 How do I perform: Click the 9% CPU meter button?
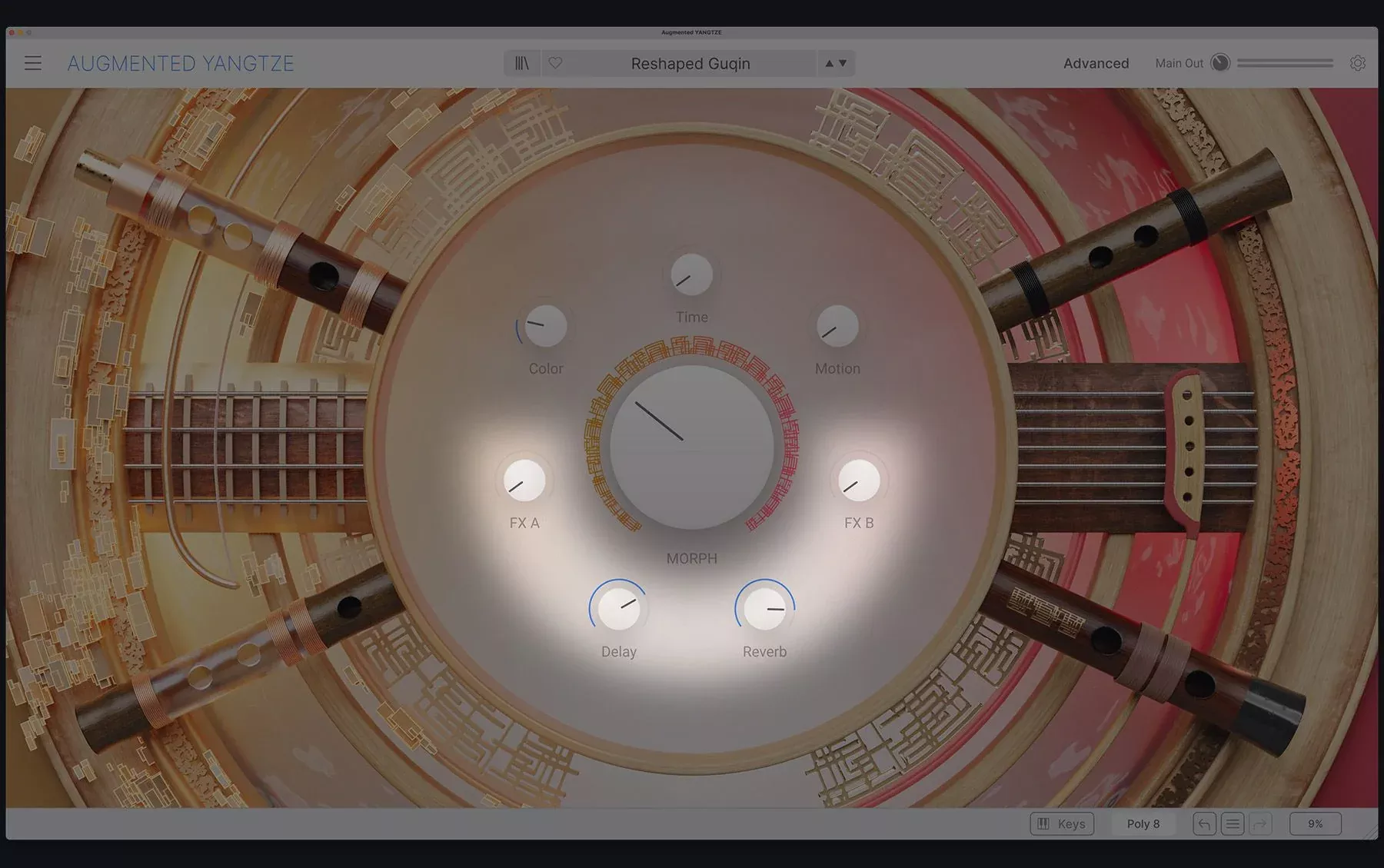[1316, 824]
